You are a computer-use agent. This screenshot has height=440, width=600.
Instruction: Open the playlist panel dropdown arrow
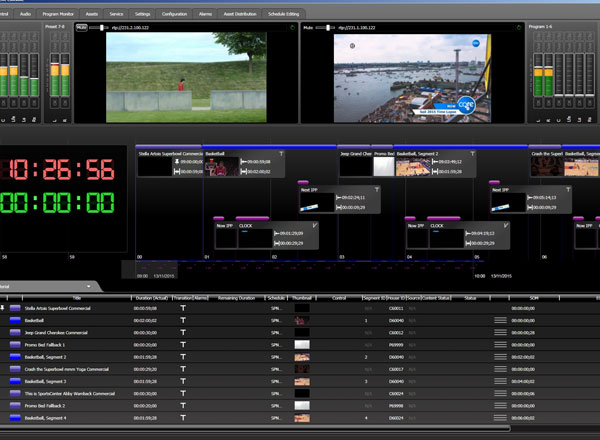click(x=89, y=286)
